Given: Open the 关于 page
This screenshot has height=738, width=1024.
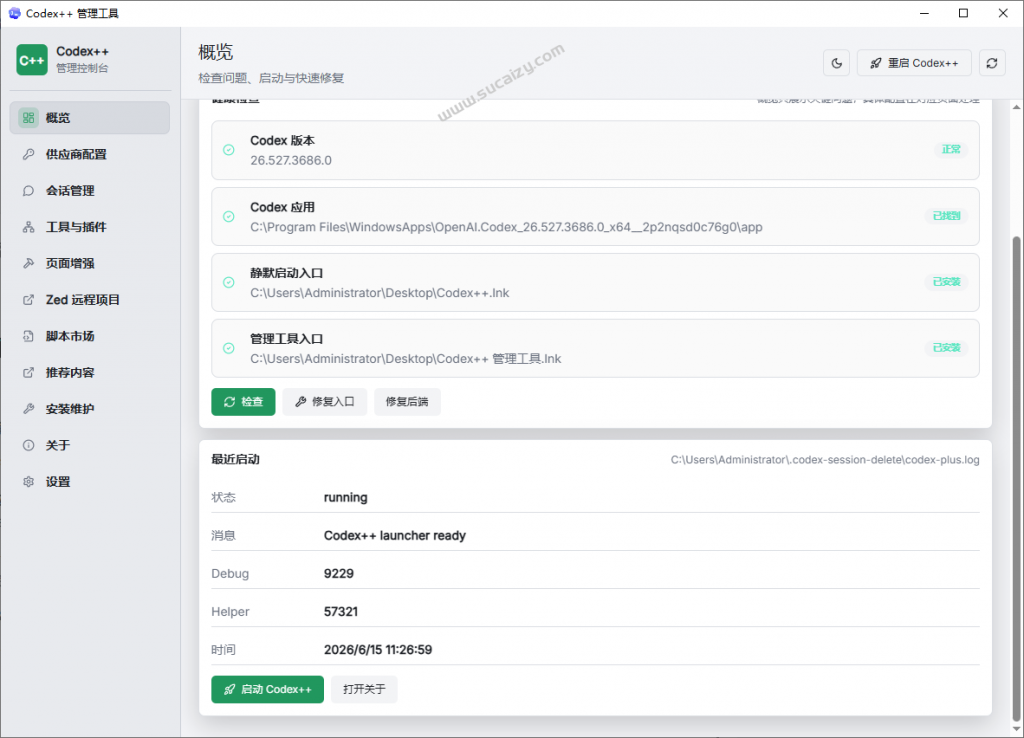Looking at the screenshot, I should pyautogui.click(x=89, y=445).
